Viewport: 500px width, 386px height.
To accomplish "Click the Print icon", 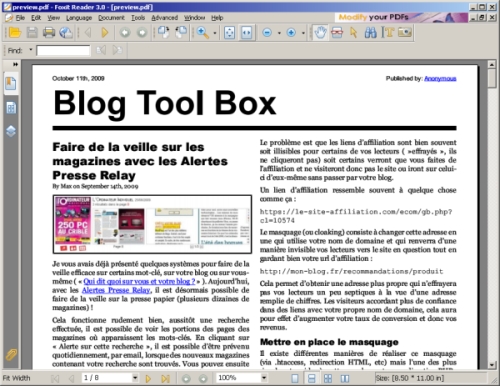I will tap(49, 32).
